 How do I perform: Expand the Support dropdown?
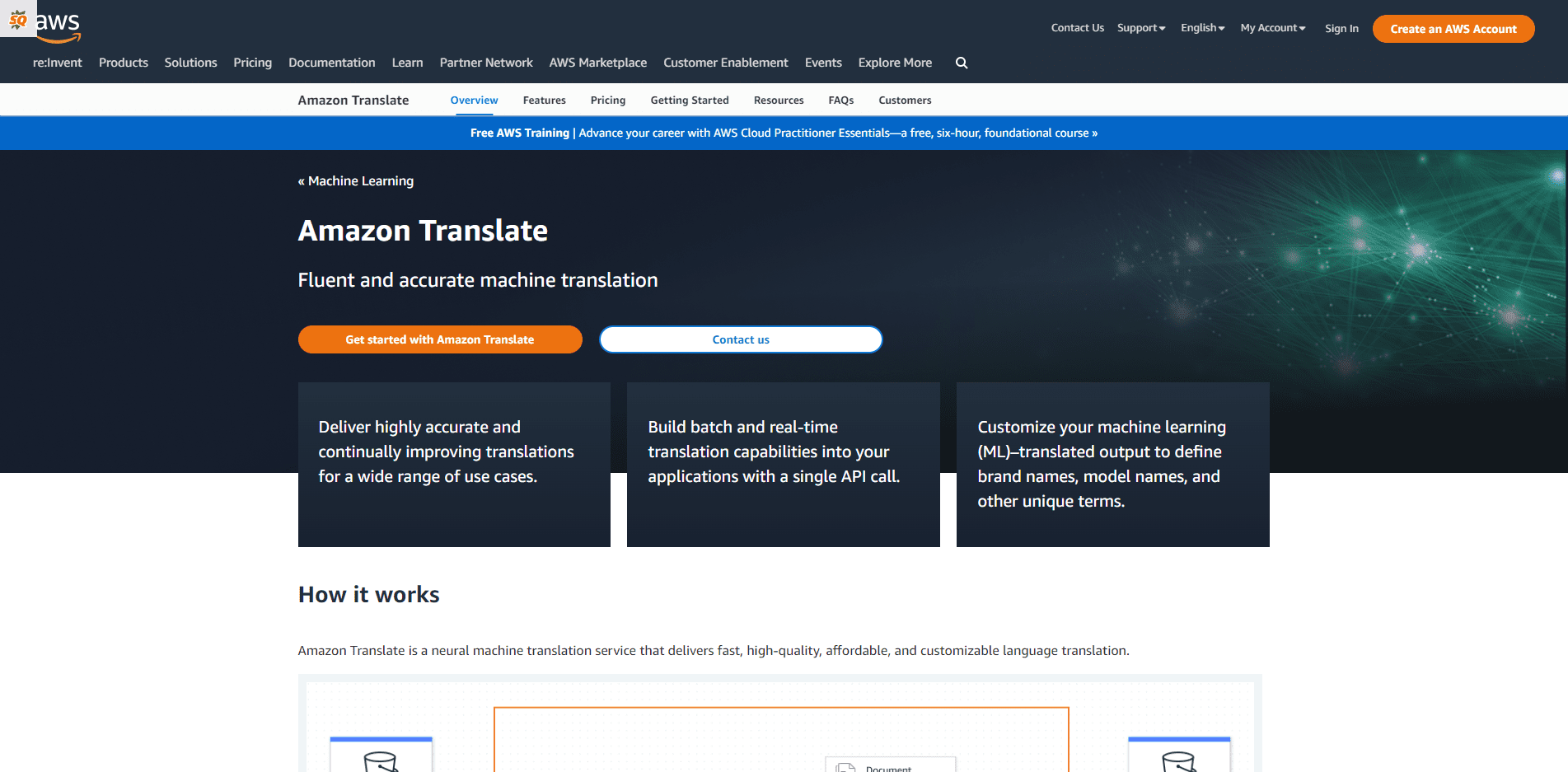coord(1140,27)
